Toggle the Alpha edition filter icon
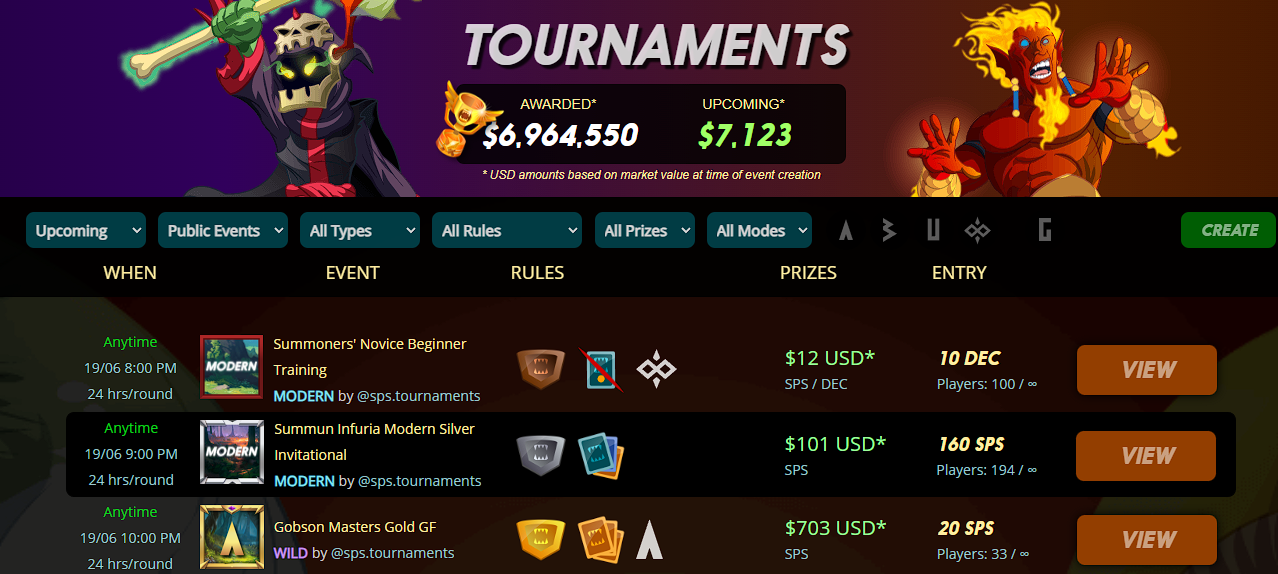Viewport: 1278px width, 574px height. [x=846, y=231]
